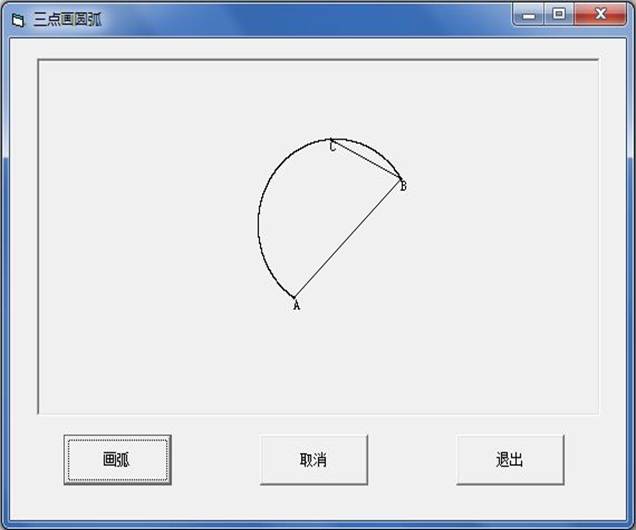
Task: Click the arc's endpoint just above label B
Action: click(400, 178)
